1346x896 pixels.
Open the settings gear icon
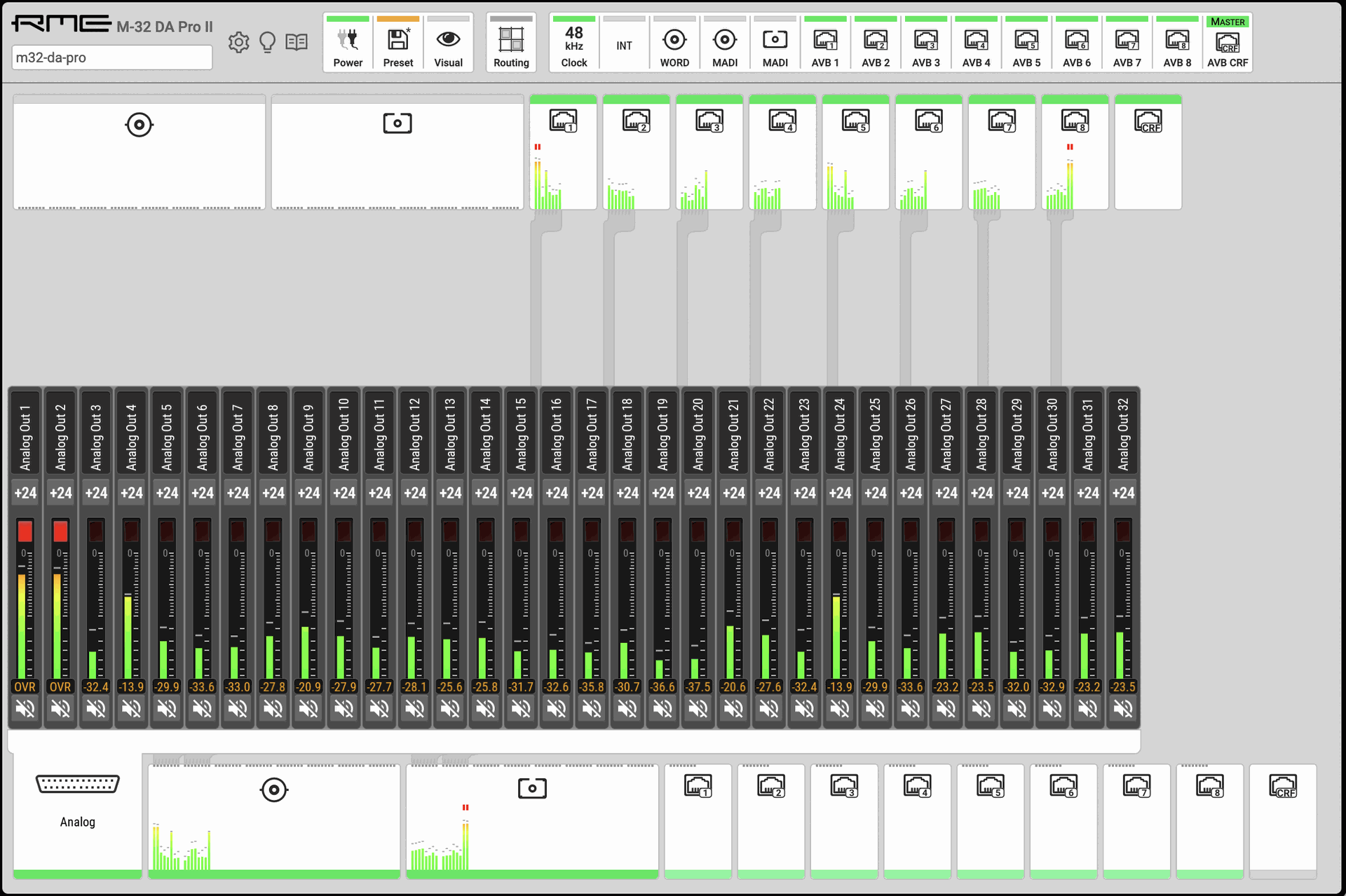238,43
